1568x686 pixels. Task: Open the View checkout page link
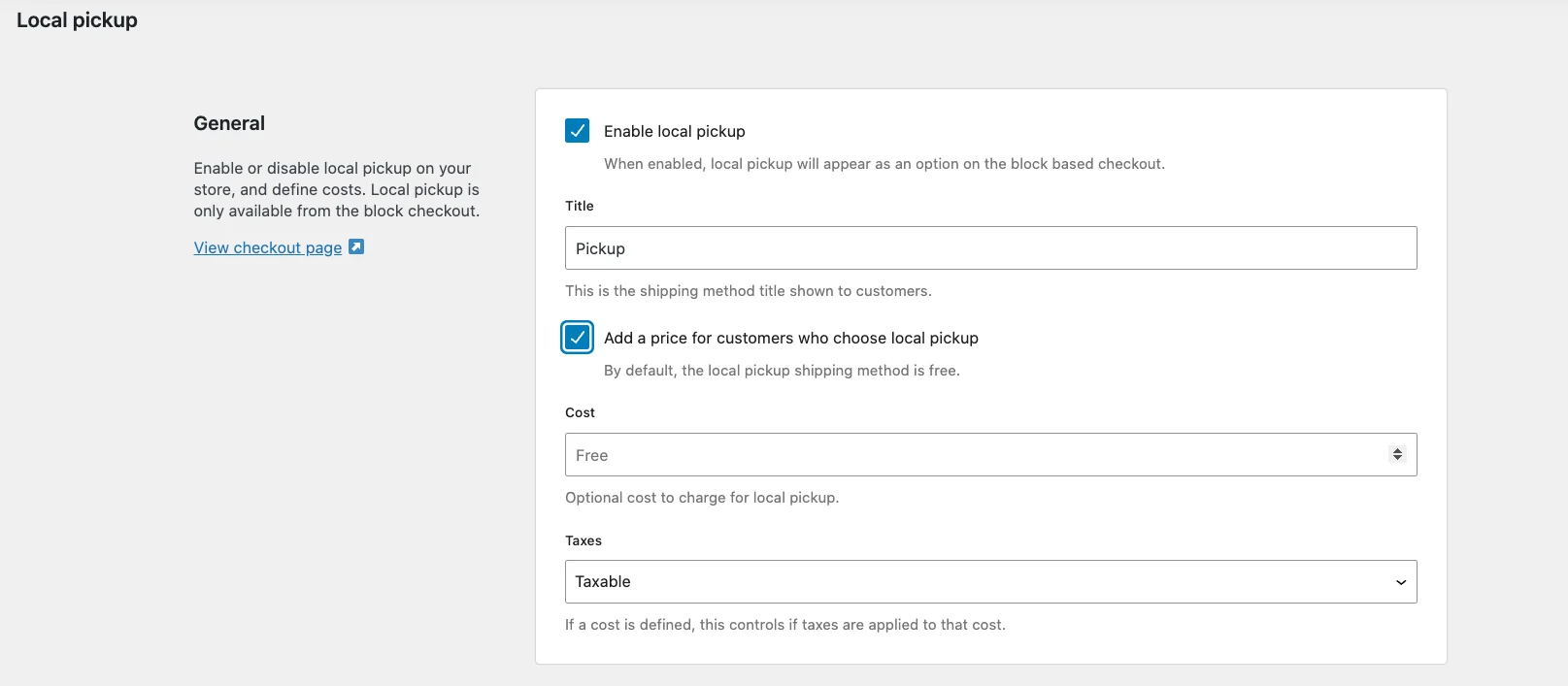(268, 247)
